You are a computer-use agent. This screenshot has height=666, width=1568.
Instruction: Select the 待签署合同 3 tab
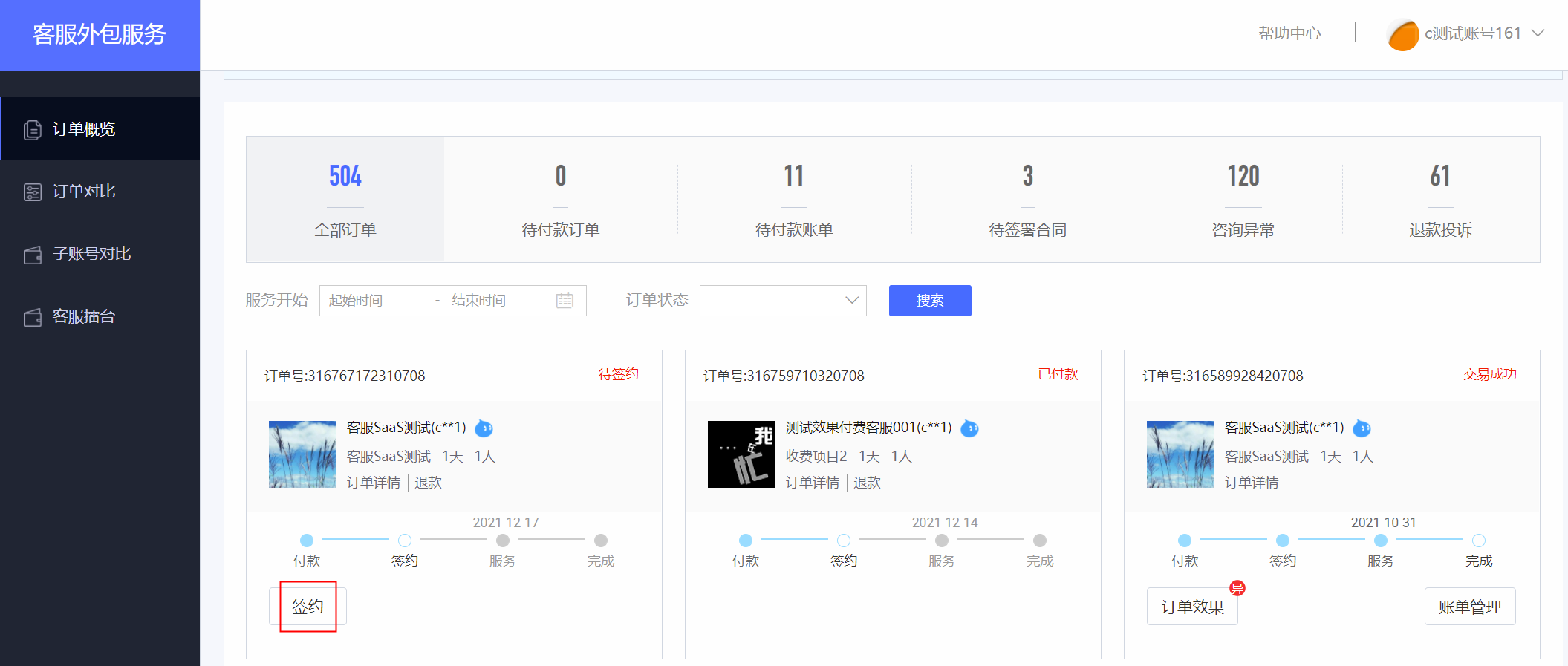(x=1028, y=199)
